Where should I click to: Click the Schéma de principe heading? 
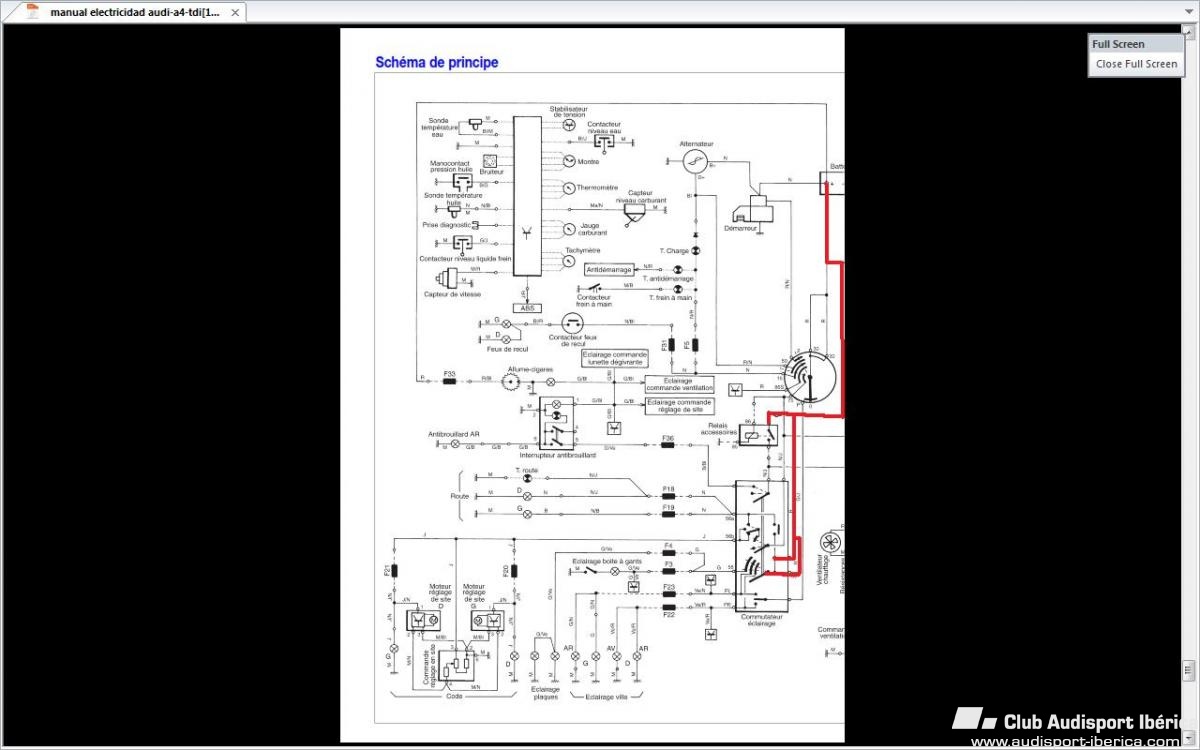[436, 62]
